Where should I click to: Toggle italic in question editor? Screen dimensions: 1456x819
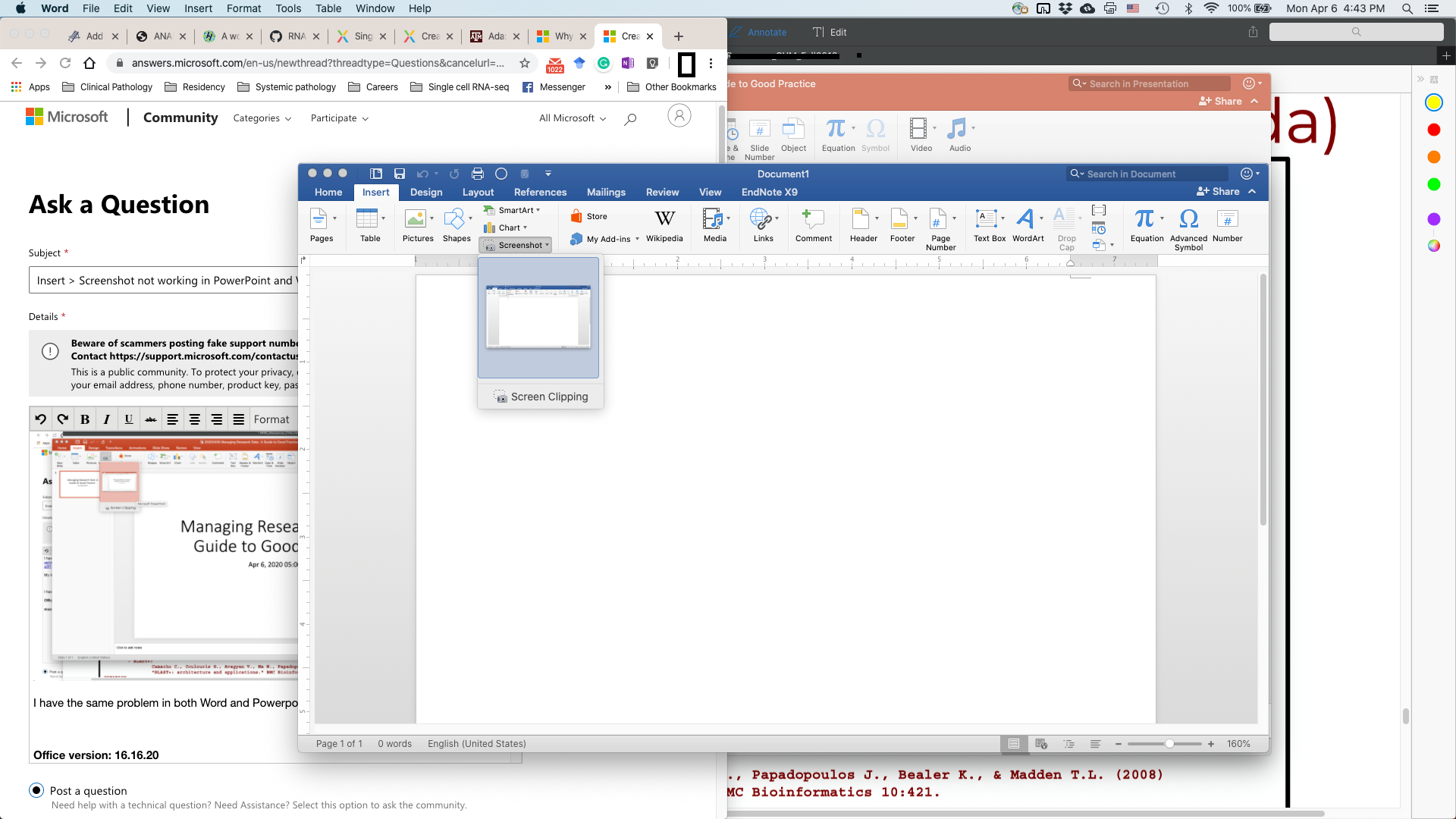(107, 419)
